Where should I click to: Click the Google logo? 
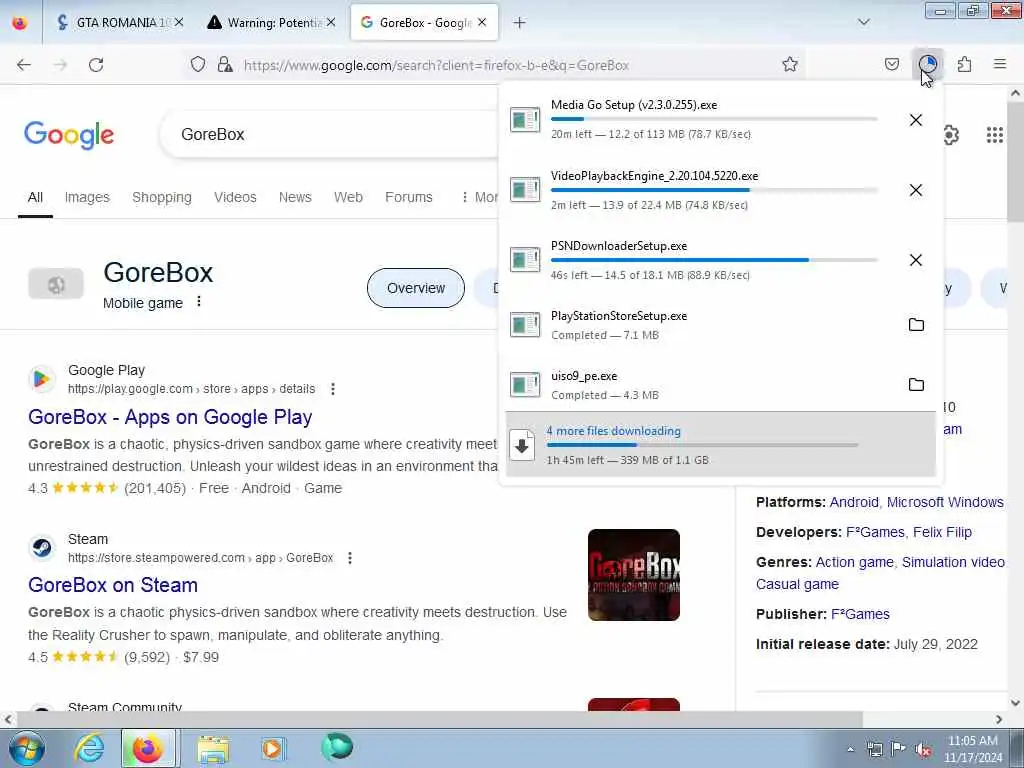coord(69,135)
